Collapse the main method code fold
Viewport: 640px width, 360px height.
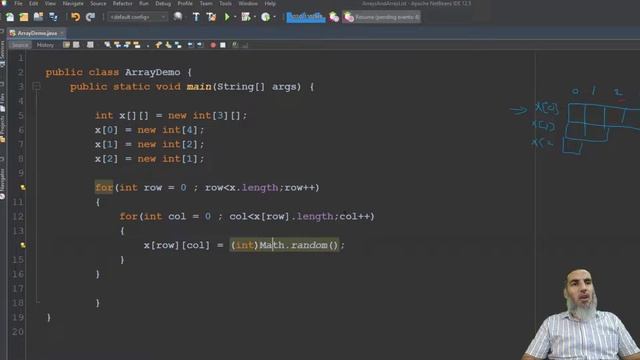click(36, 87)
